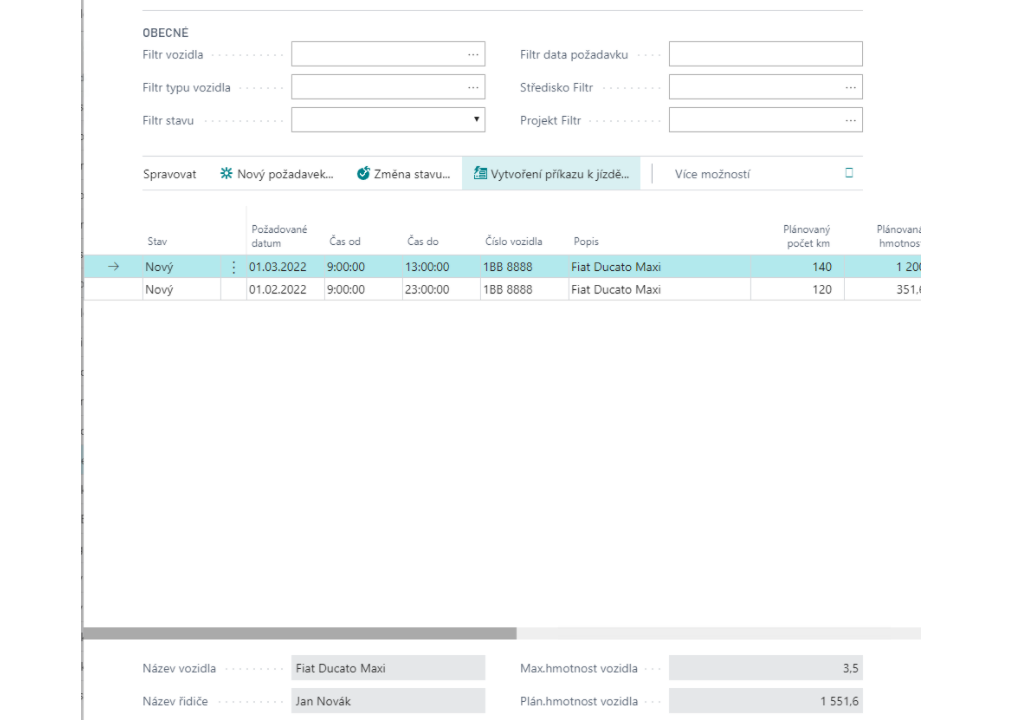This screenshot has height=720, width=1019.
Task: Open the vertical ellipsis menu on selected row
Action: click(x=233, y=266)
